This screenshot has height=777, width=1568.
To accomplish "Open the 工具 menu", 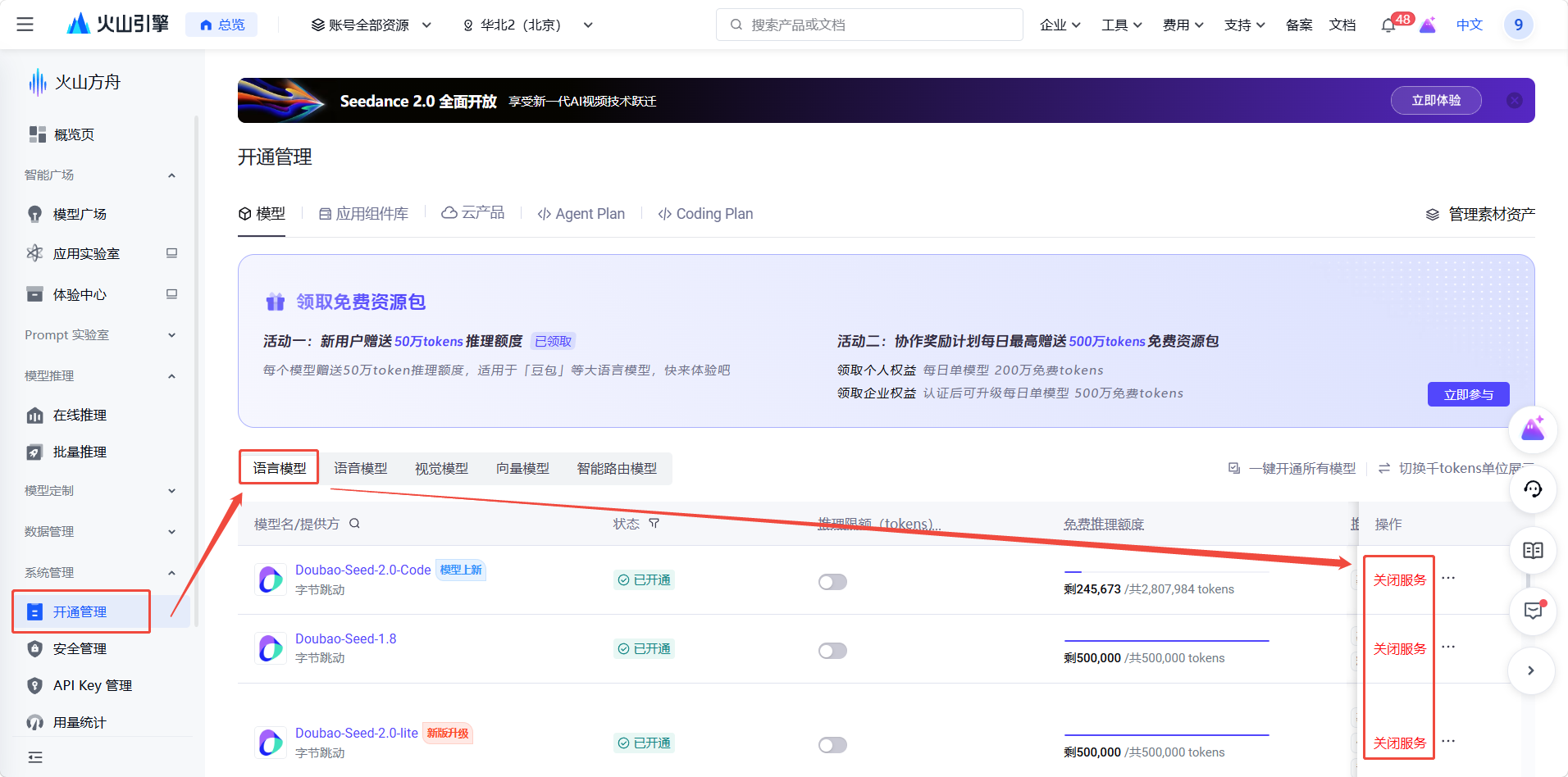I will tap(1121, 25).
